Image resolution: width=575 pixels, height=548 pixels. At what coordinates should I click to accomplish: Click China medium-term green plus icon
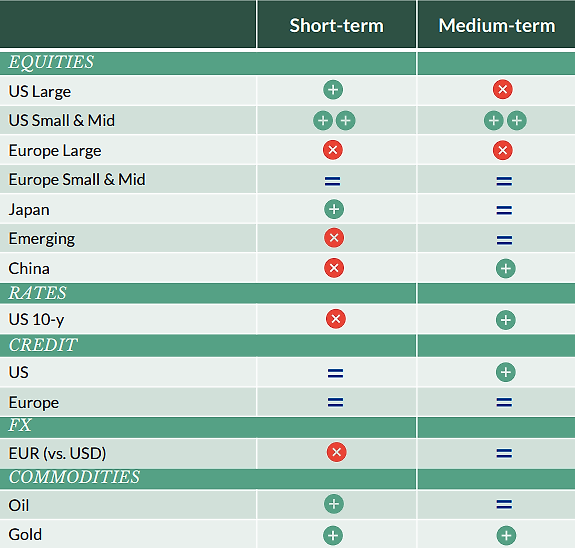pyautogui.click(x=506, y=268)
